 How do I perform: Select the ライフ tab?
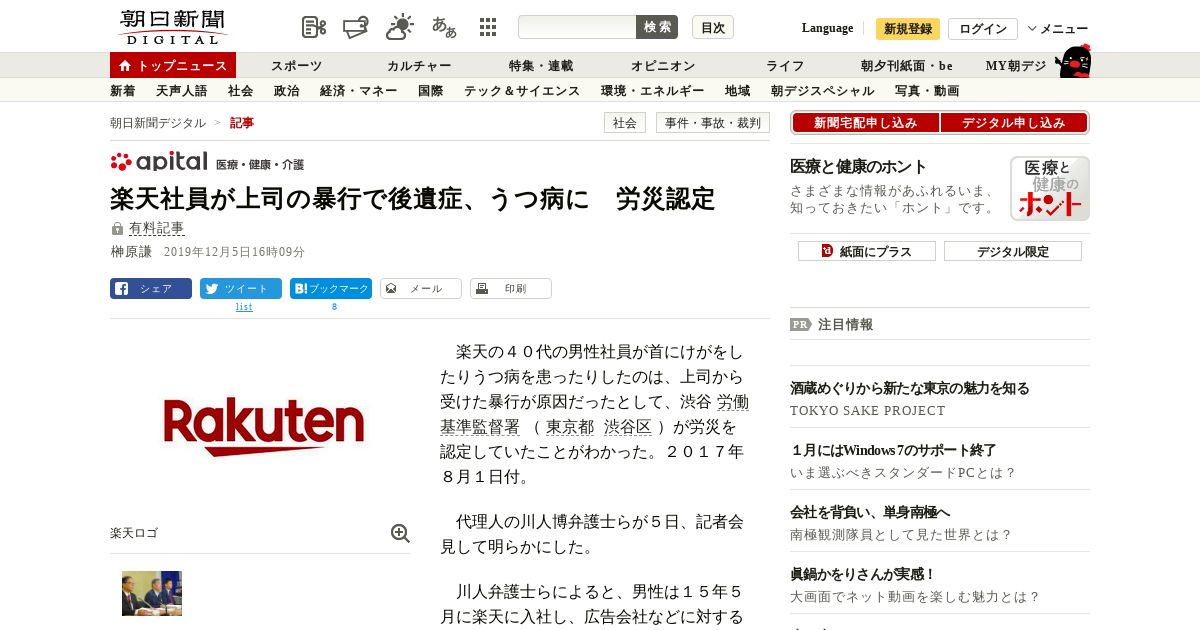point(785,66)
